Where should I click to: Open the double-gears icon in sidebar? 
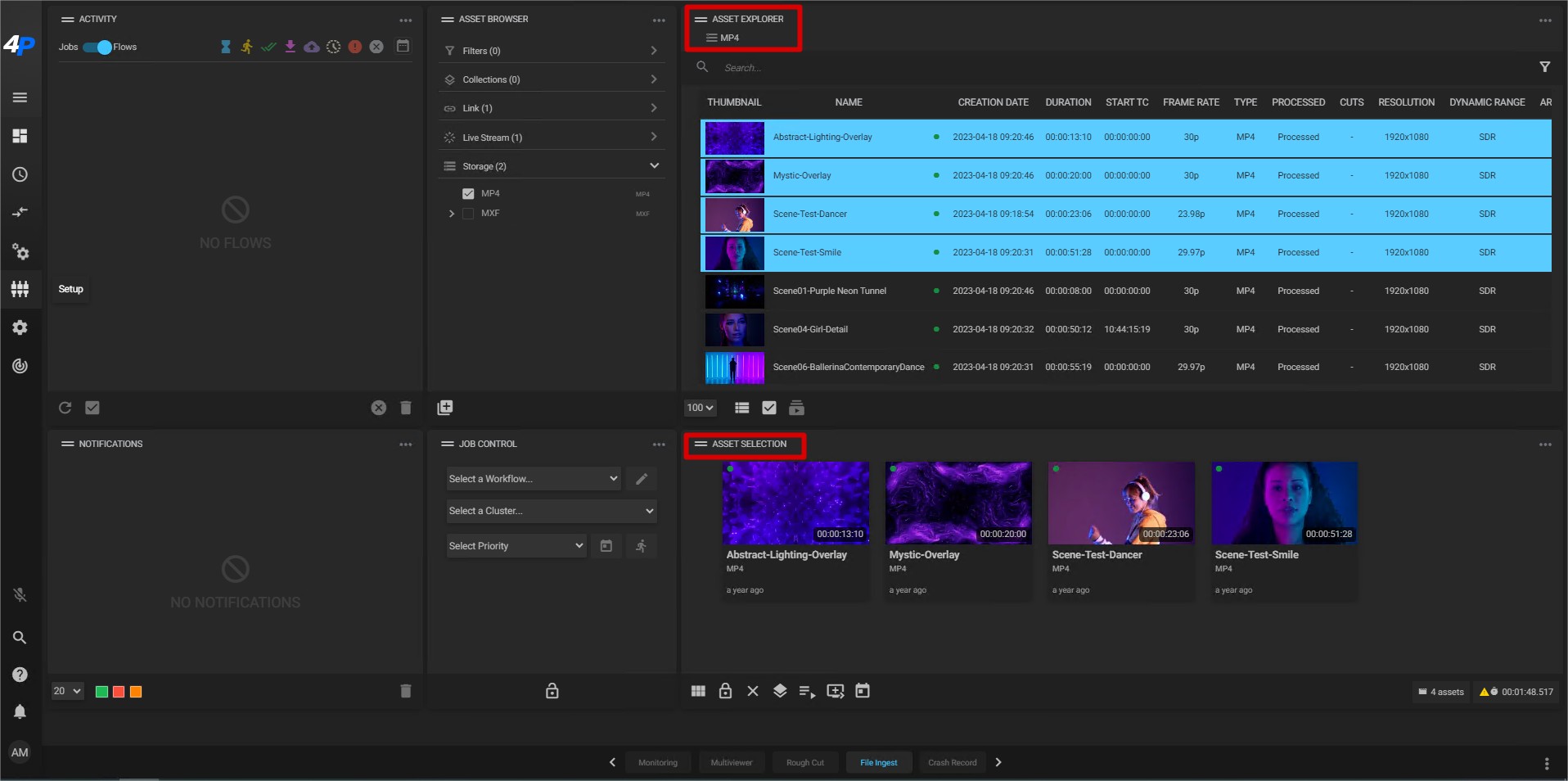coord(20,251)
